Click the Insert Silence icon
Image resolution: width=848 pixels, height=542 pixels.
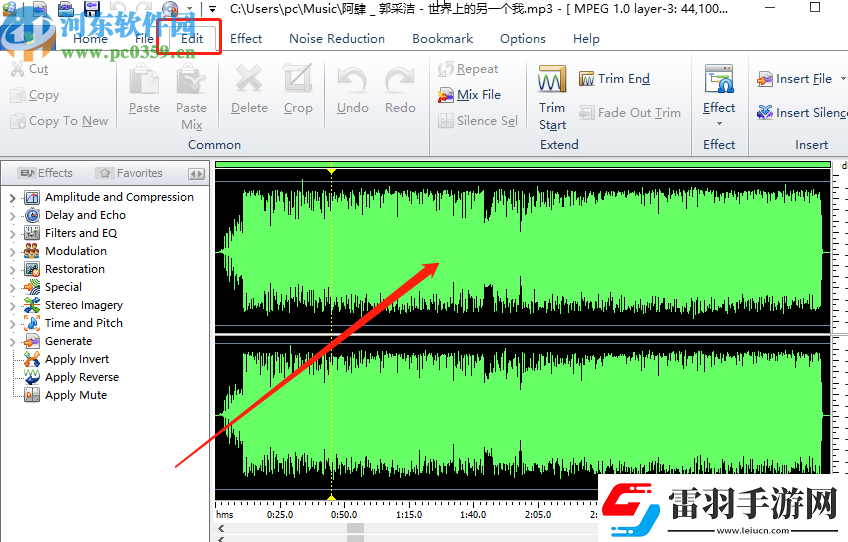pos(765,113)
